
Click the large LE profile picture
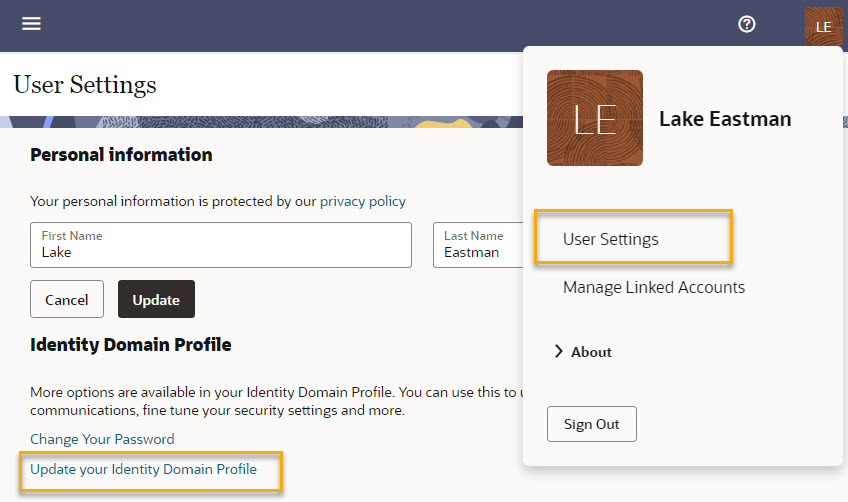(594, 118)
